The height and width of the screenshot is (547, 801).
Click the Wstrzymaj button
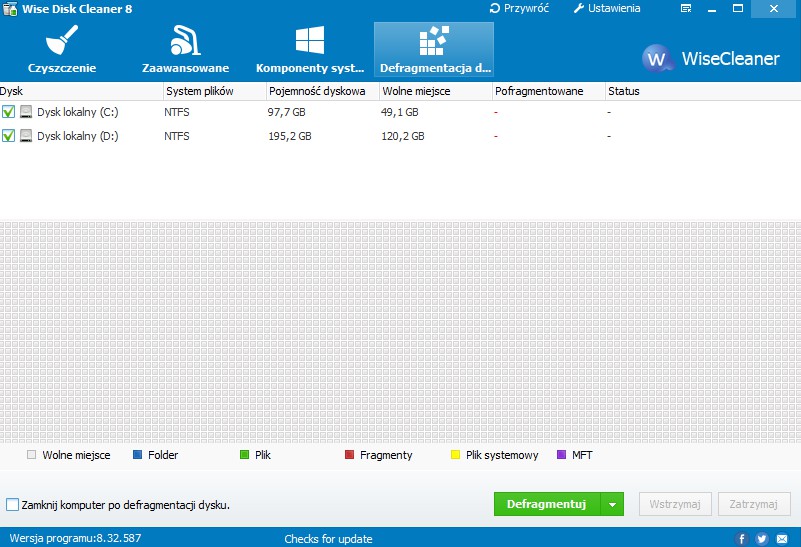[x=675, y=504]
